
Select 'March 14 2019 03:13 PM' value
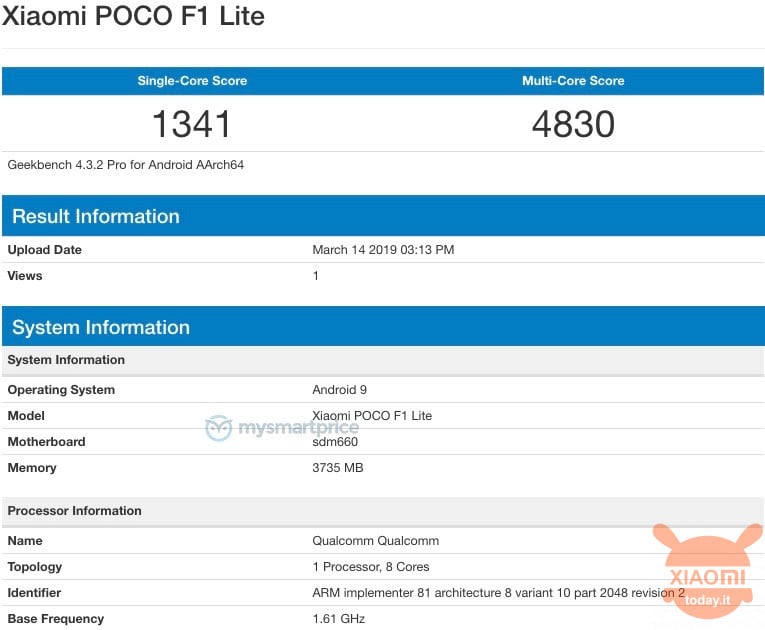click(x=383, y=250)
